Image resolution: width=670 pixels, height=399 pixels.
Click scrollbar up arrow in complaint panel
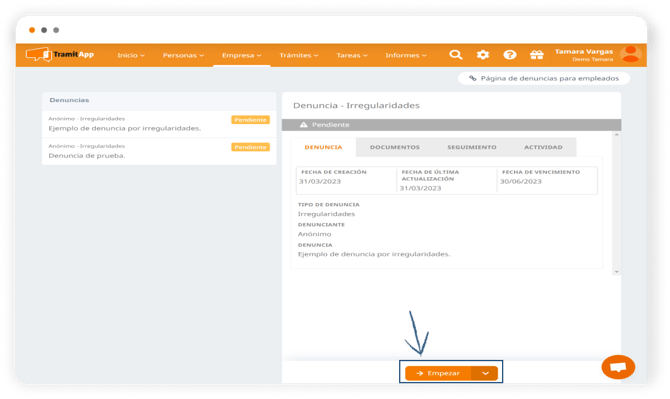click(616, 135)
